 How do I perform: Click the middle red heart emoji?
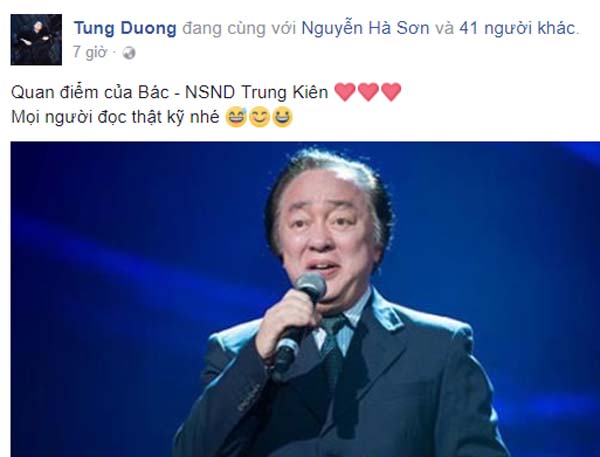point(368,92)
